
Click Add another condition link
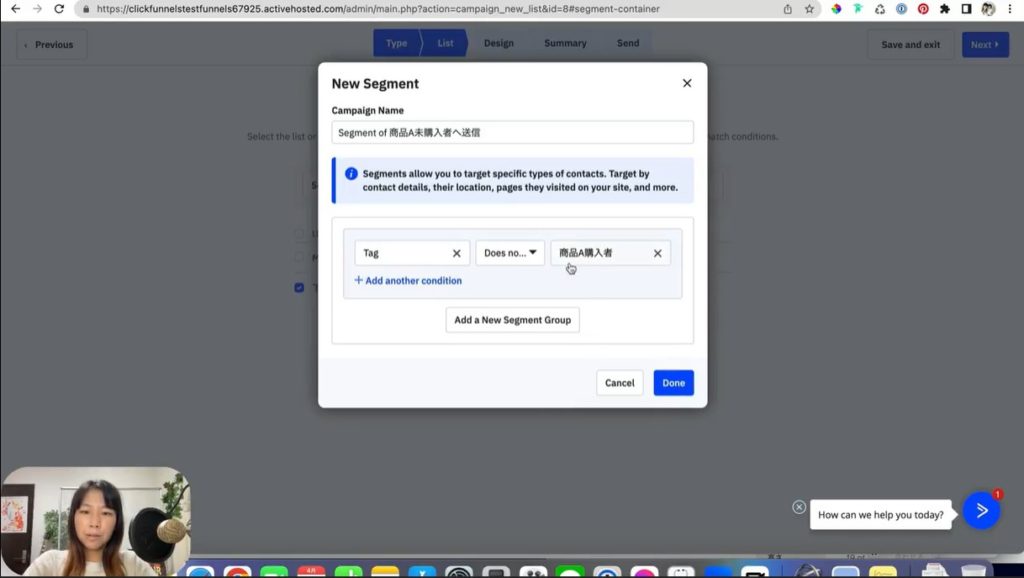(408, 281)
